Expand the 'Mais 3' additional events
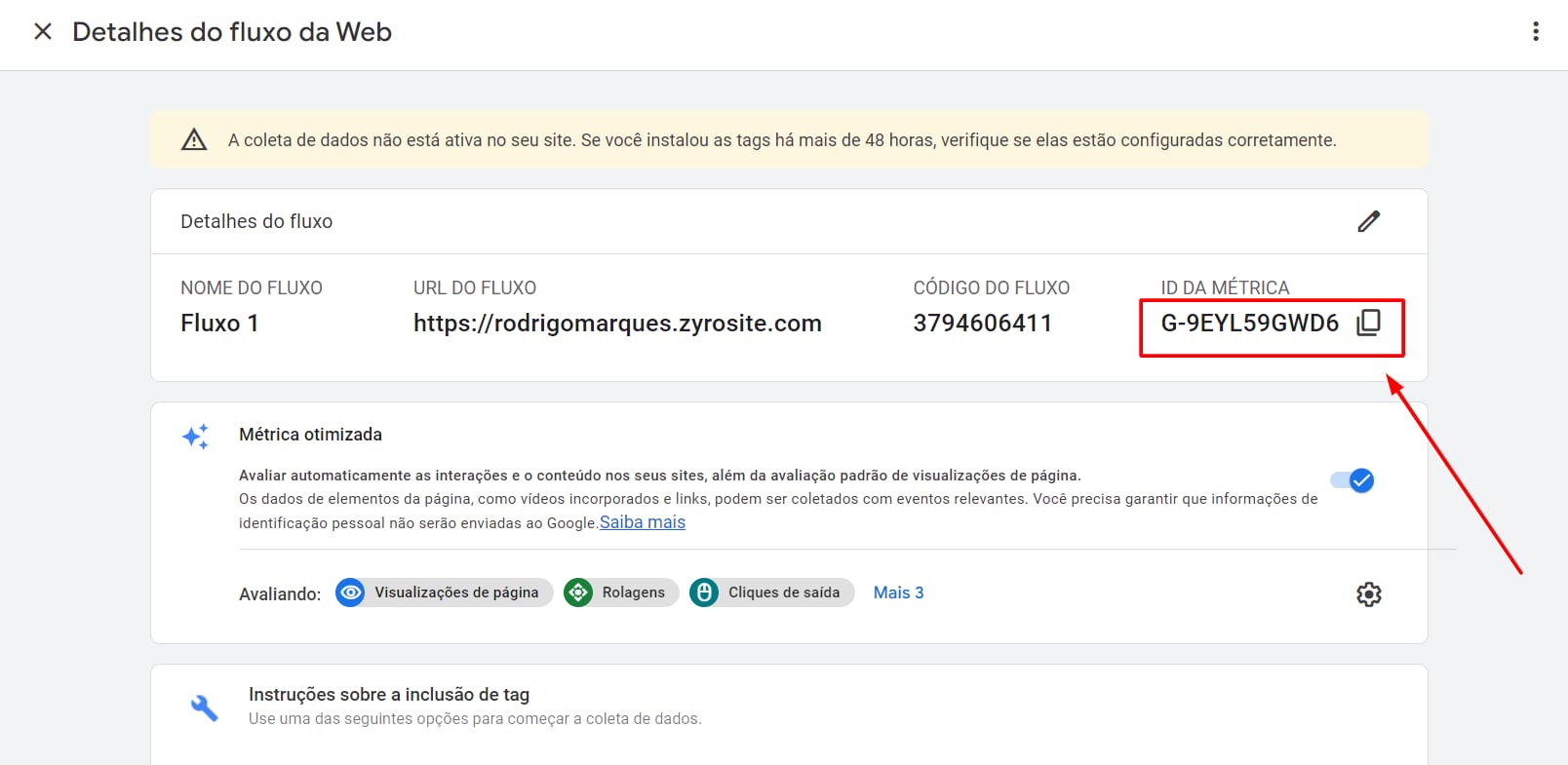The height and width of the screenshot is (765, 1568). (898, 593)
